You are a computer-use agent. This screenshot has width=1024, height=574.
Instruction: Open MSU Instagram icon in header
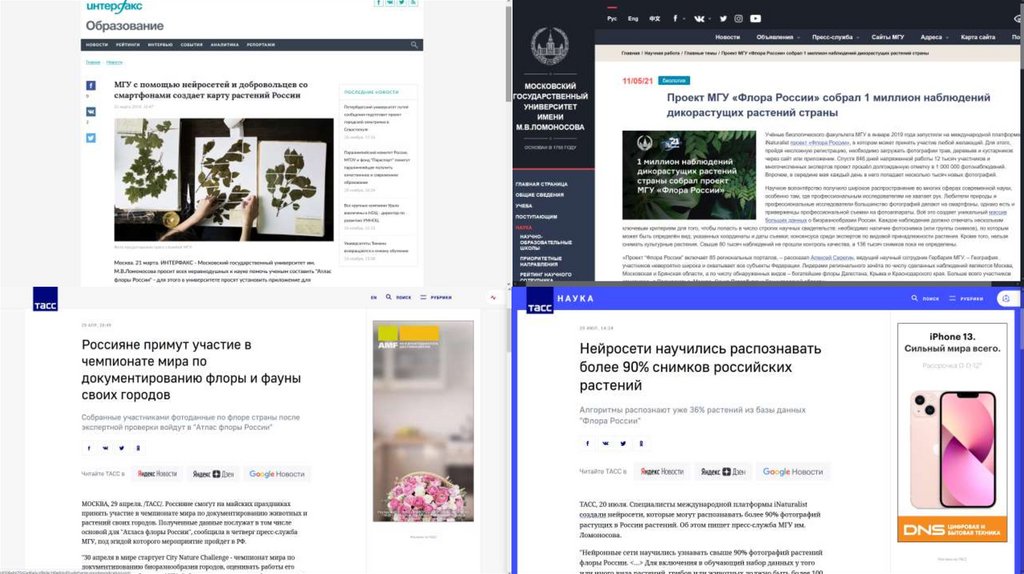[x=739, y=18]
